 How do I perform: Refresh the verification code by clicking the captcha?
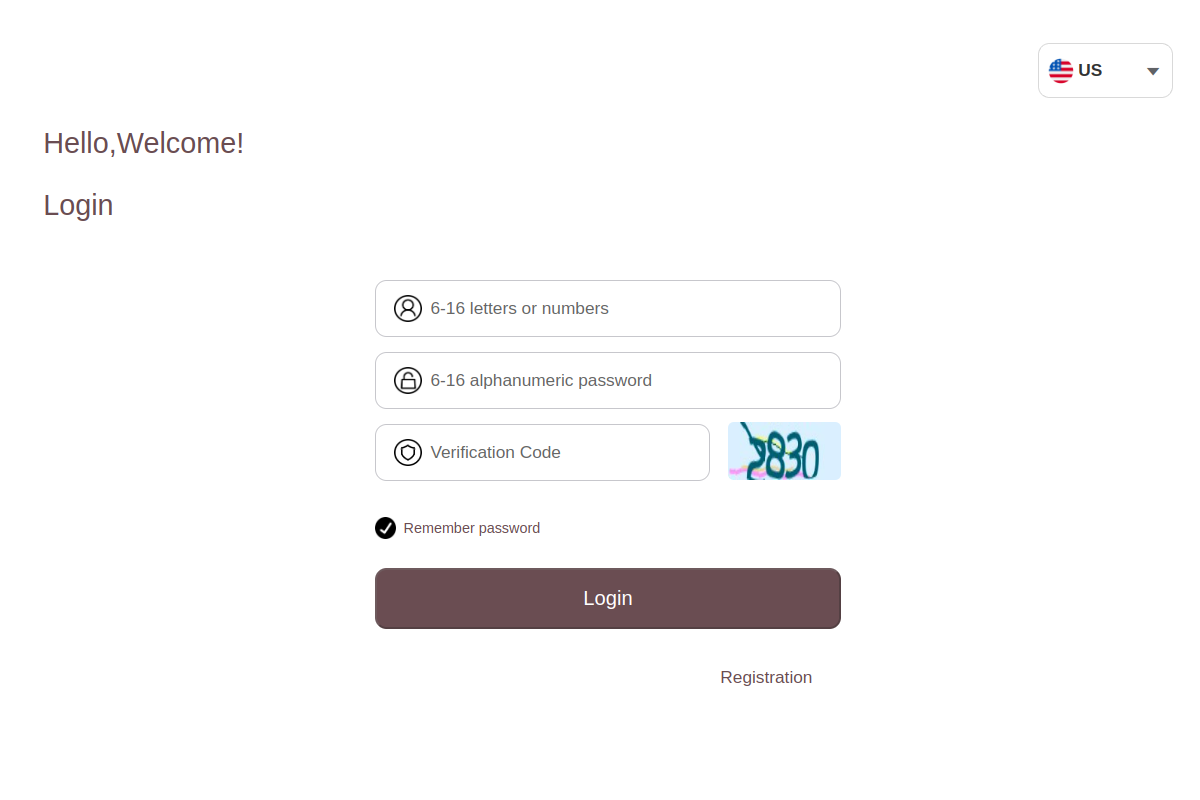[784, 450]
